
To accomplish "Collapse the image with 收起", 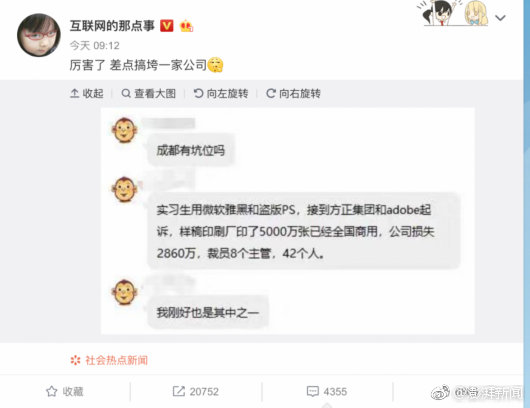I will 87,93.
